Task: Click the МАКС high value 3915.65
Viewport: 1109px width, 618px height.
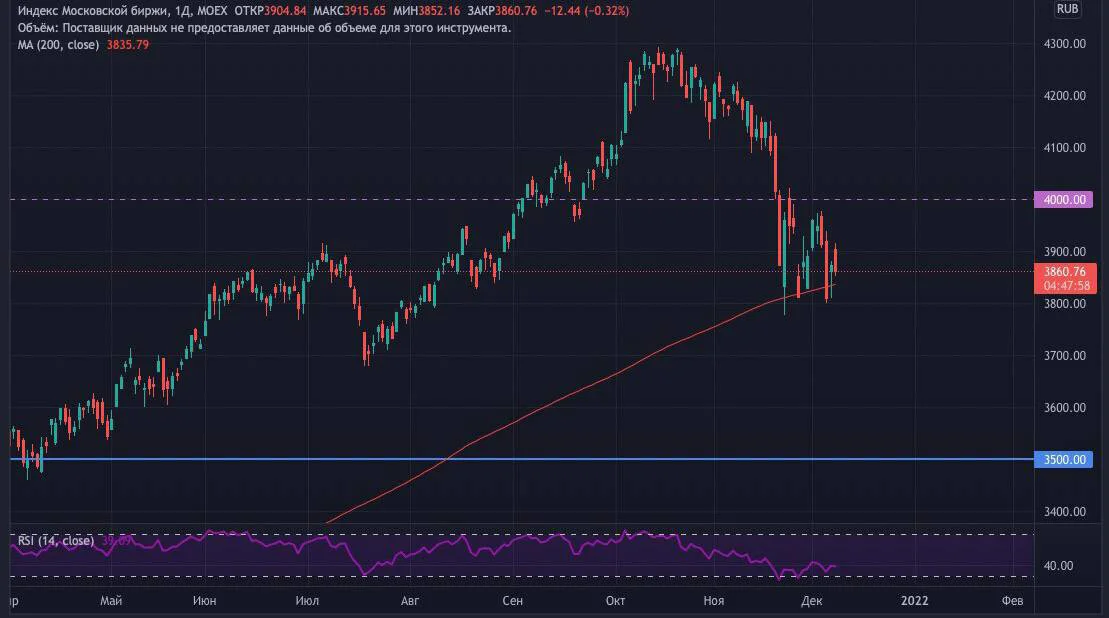Action: pos(365,11)
